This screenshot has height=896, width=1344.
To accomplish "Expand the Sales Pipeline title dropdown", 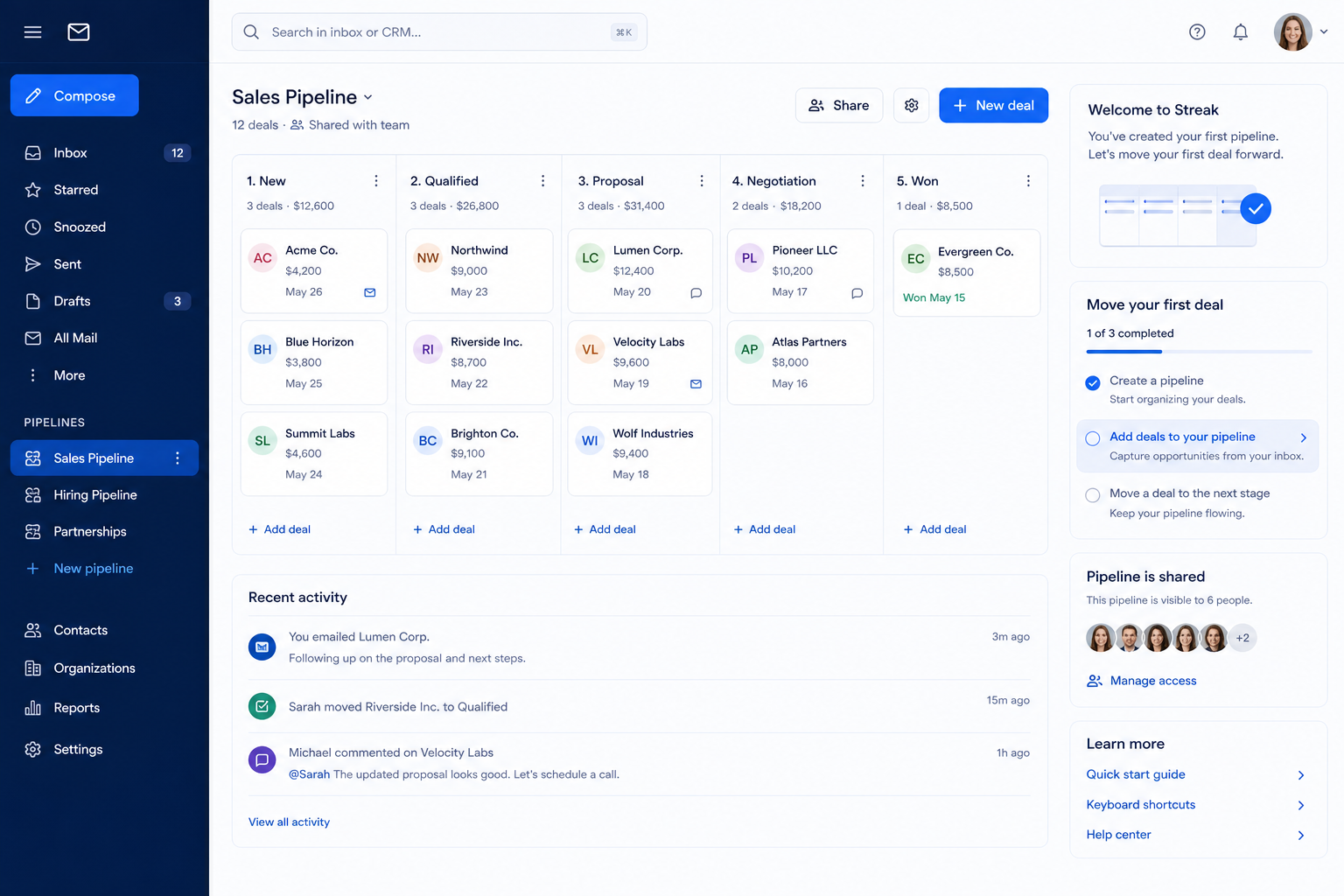I will 368,97.
